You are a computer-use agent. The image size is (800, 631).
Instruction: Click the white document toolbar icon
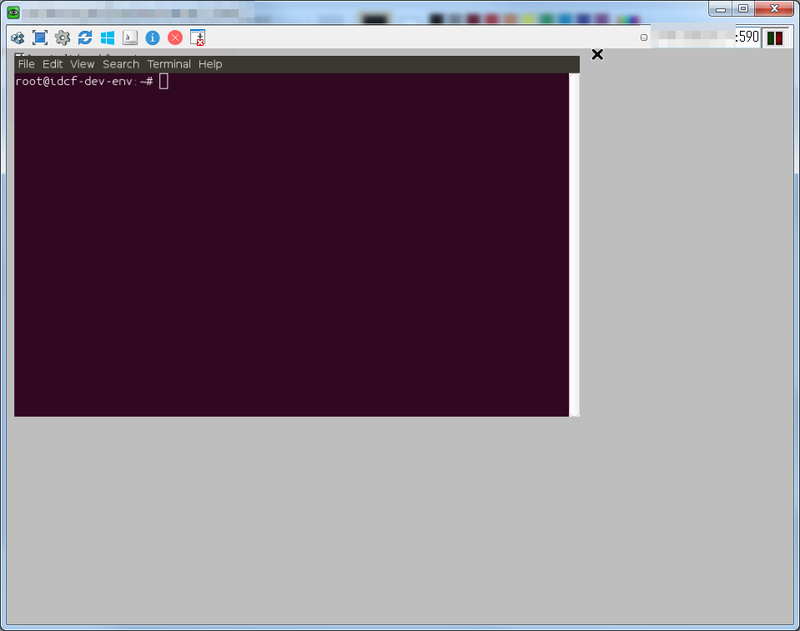coord(130,38)
